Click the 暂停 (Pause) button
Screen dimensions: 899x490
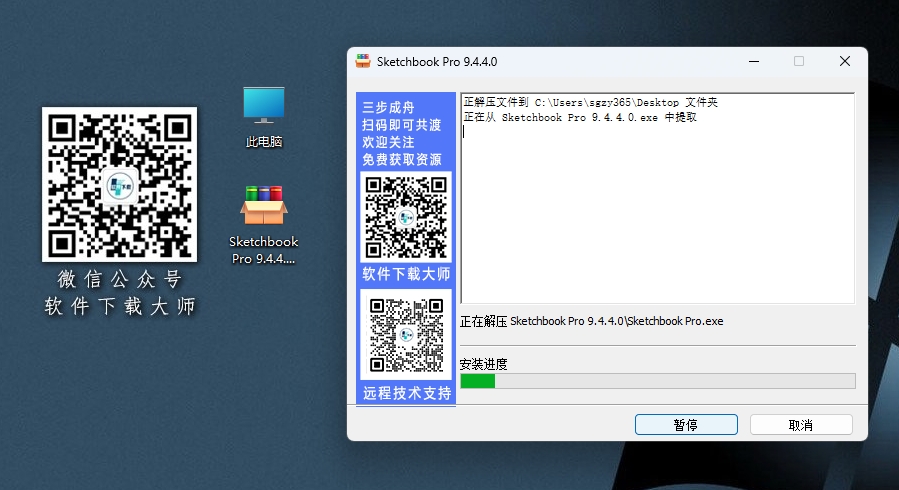click(686, 425)
